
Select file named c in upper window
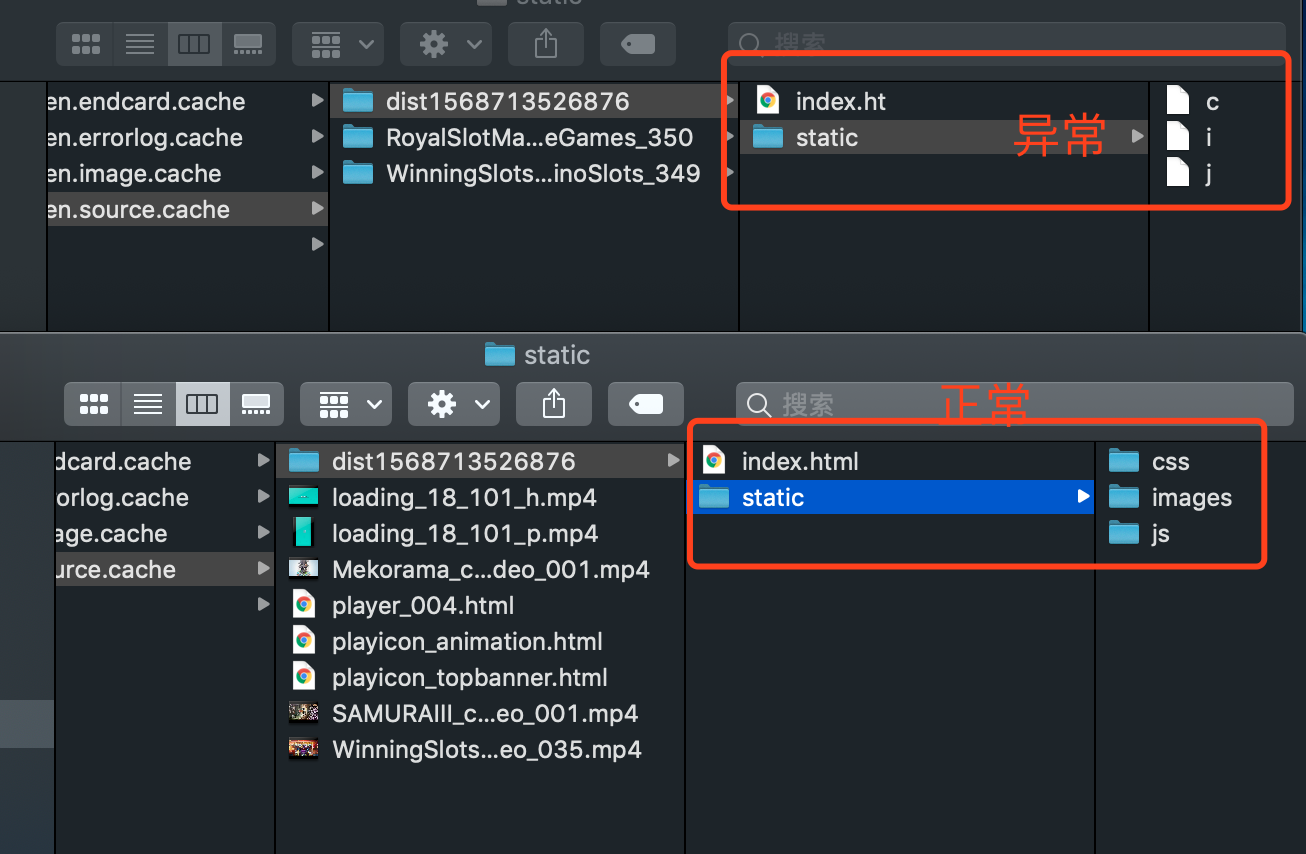1211,102
